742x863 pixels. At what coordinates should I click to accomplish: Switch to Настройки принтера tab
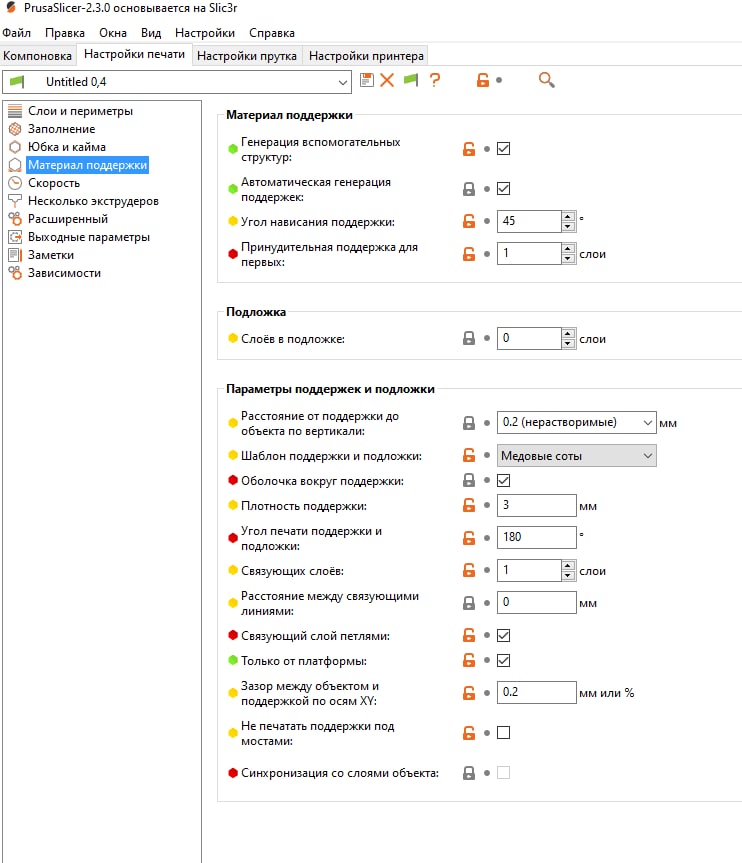[366, 56]
